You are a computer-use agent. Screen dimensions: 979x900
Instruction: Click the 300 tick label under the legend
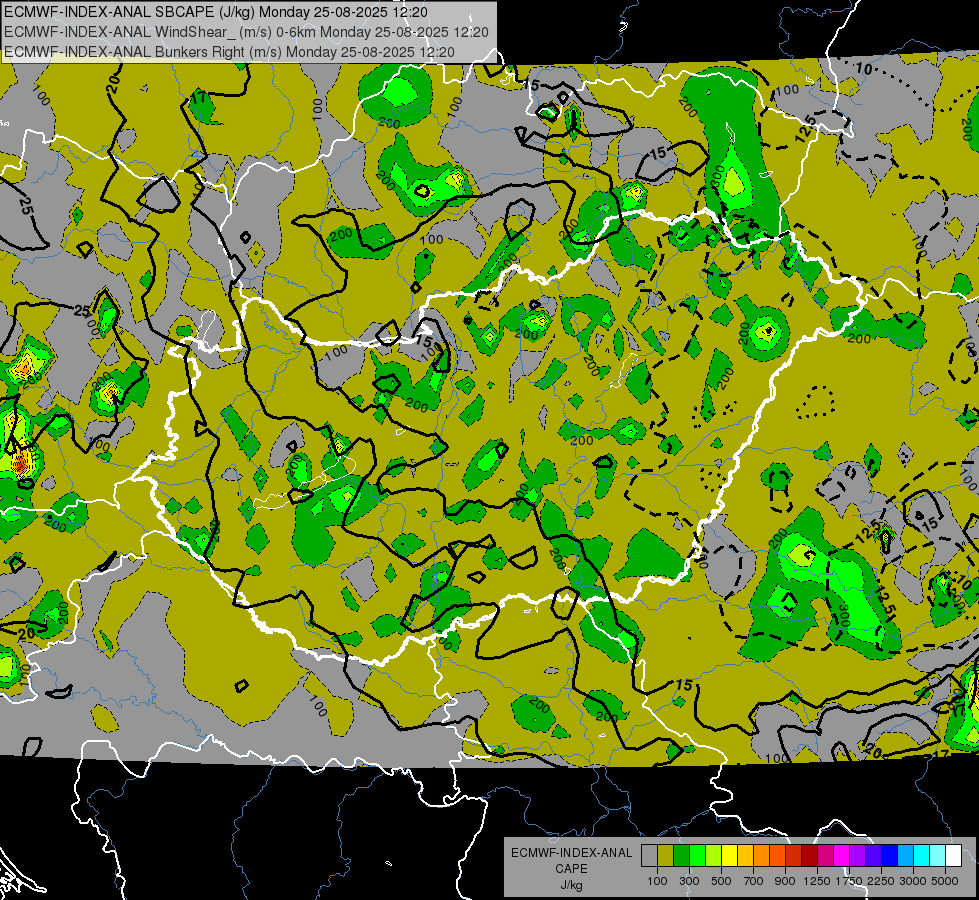pyautogui.click(x=689, y=881)
